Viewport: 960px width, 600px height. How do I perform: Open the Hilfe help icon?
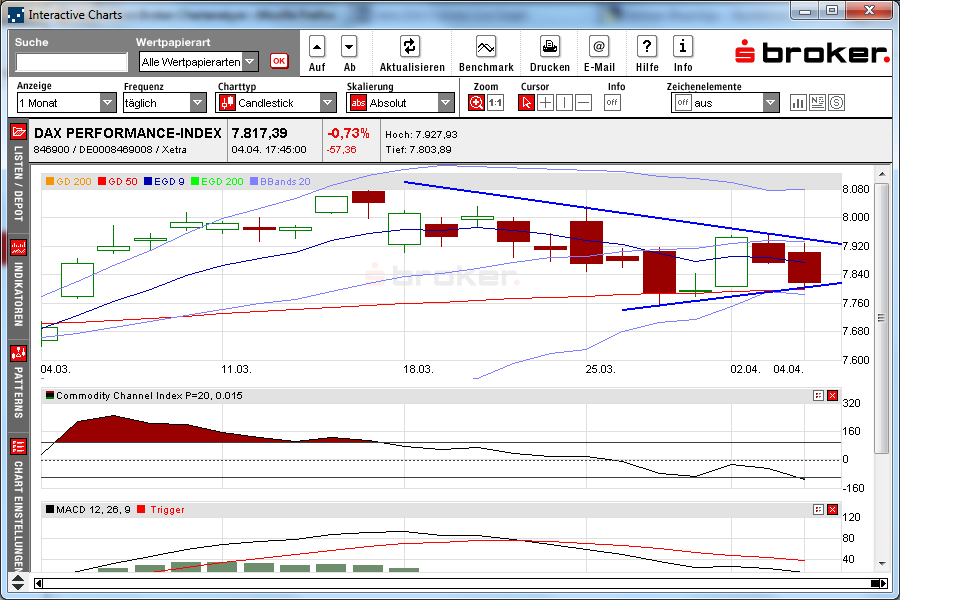(647, 47)
